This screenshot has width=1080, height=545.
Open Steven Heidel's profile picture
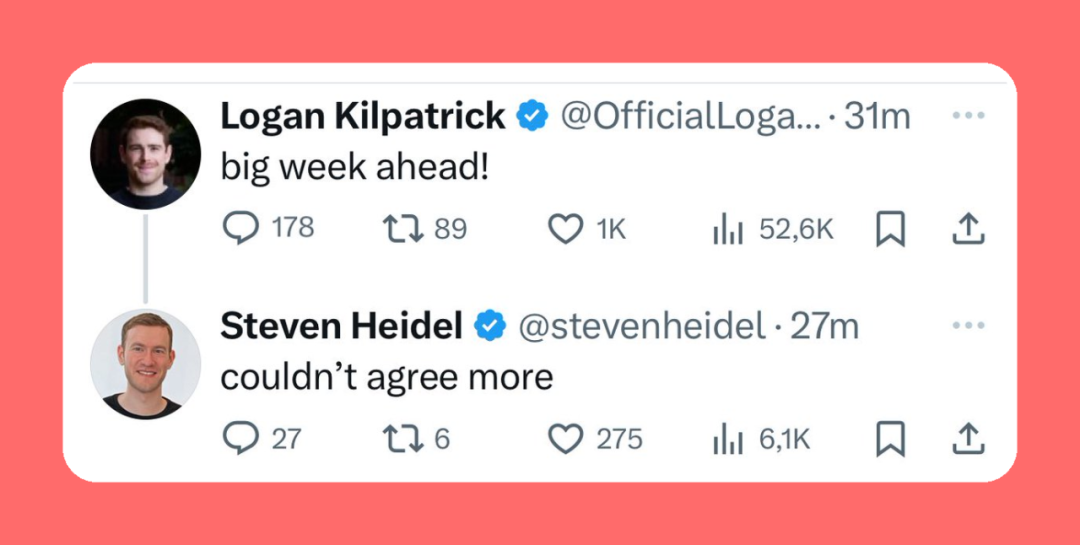click(145, 364)
